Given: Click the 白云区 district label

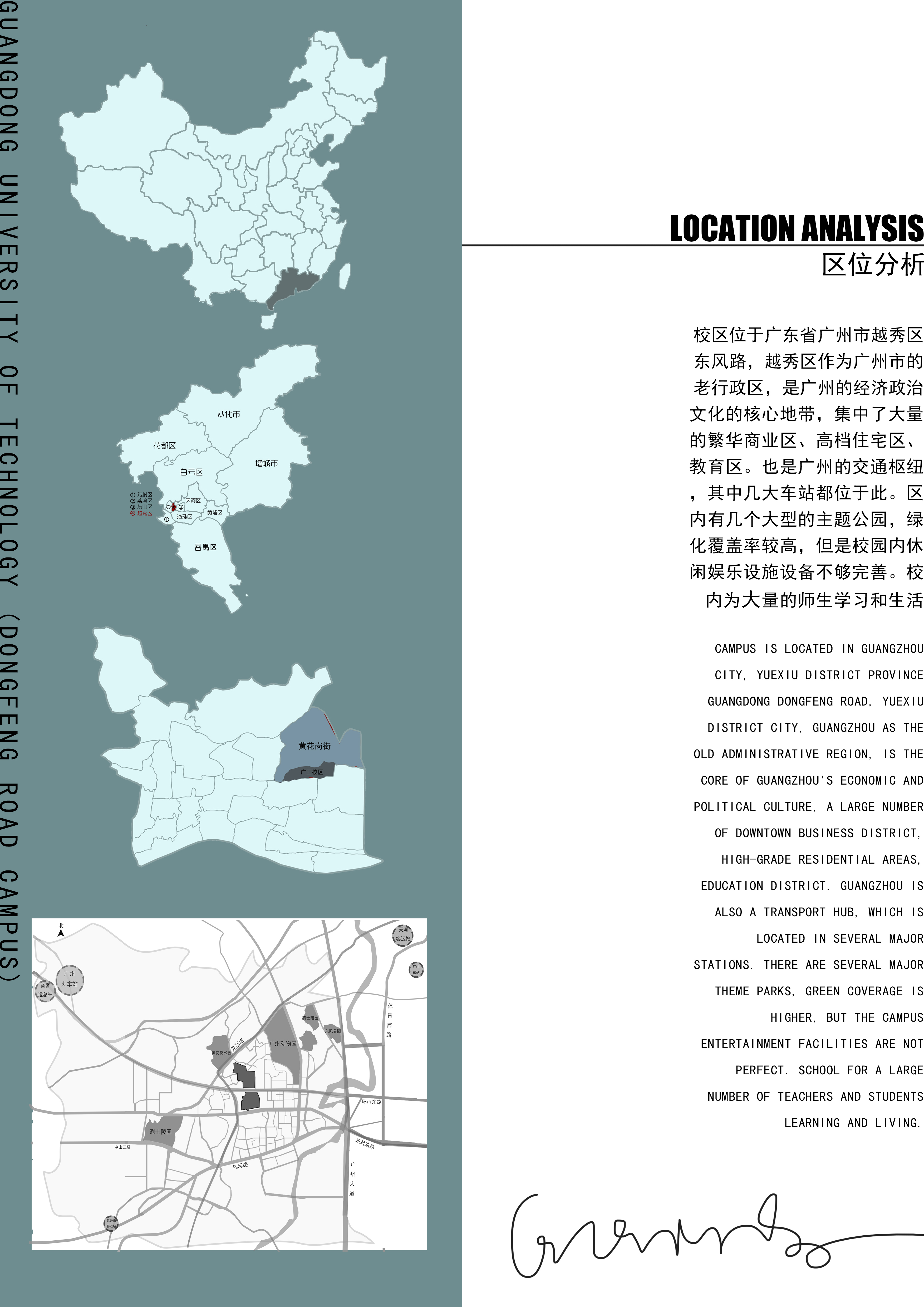Looking at the screenshot, I should [x=191, y=472].
